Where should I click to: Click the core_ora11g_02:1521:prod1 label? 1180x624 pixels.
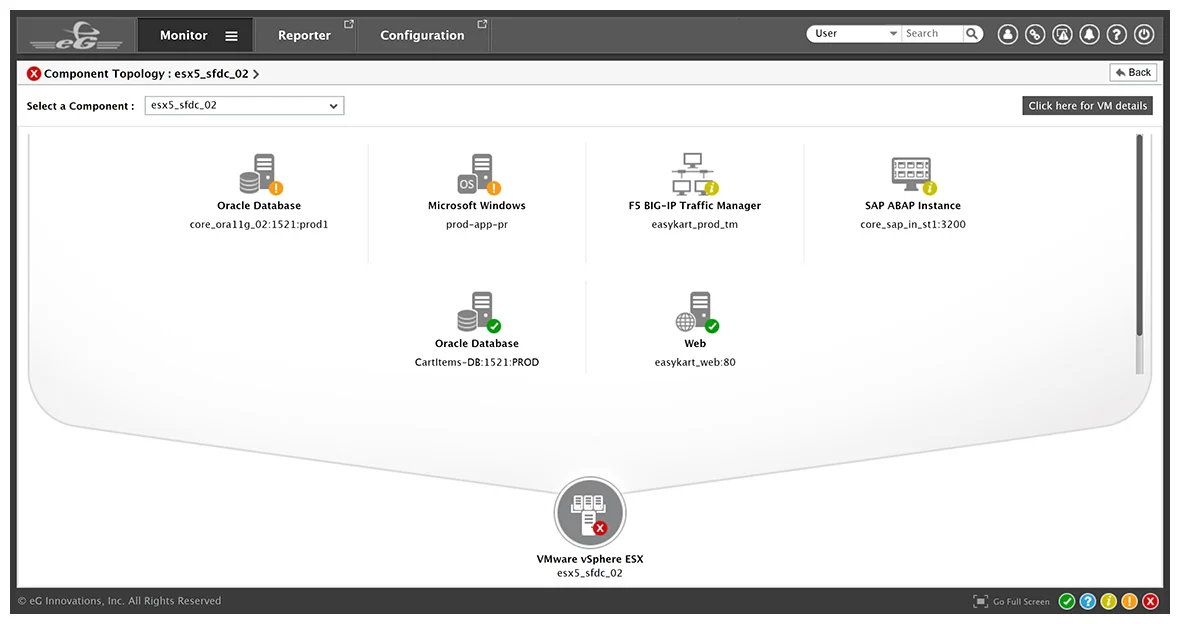(x=259, y=224)
